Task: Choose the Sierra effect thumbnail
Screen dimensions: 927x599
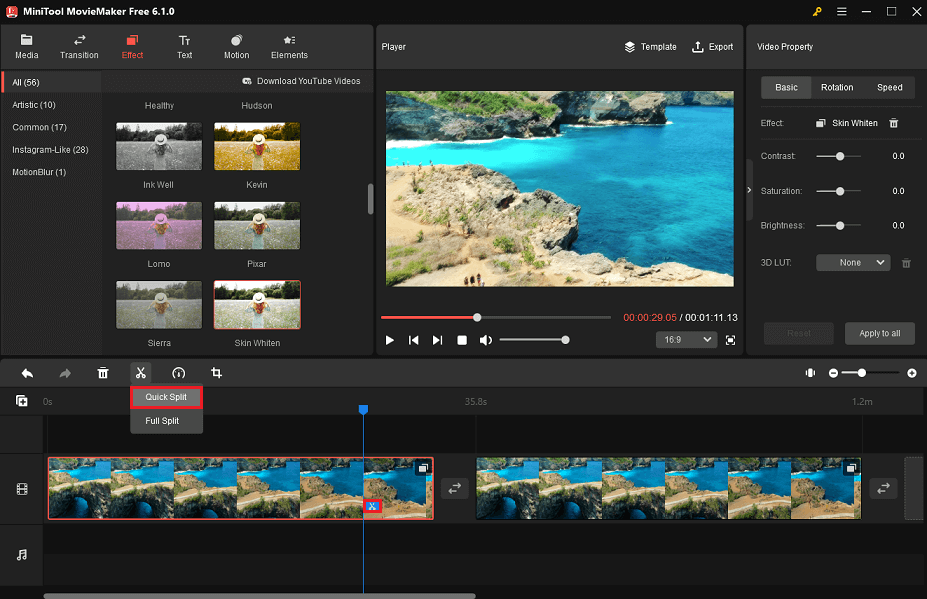Action: pyautogui.click(x=158, y=305)
